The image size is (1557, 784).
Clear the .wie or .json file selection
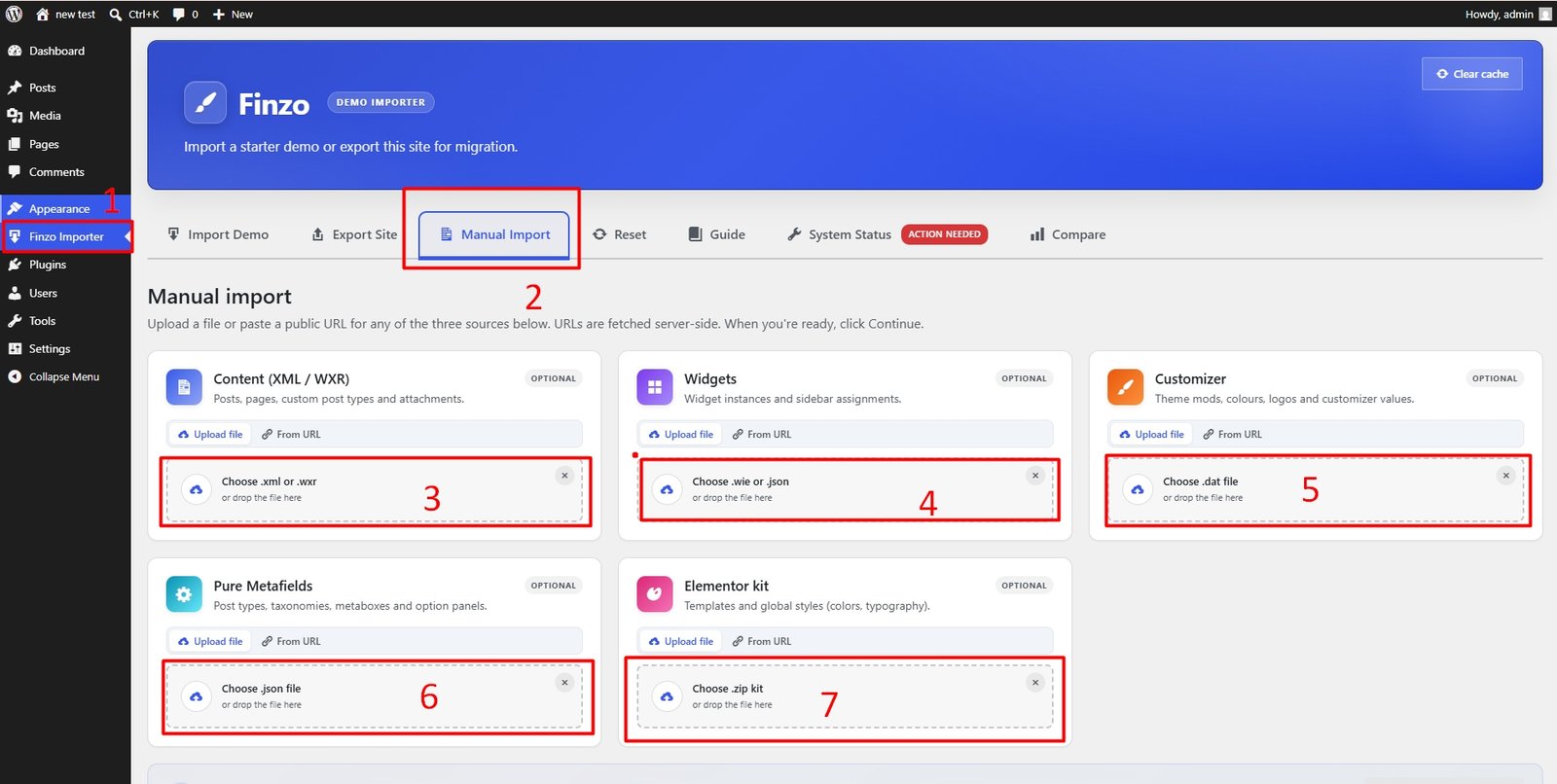1035,476
